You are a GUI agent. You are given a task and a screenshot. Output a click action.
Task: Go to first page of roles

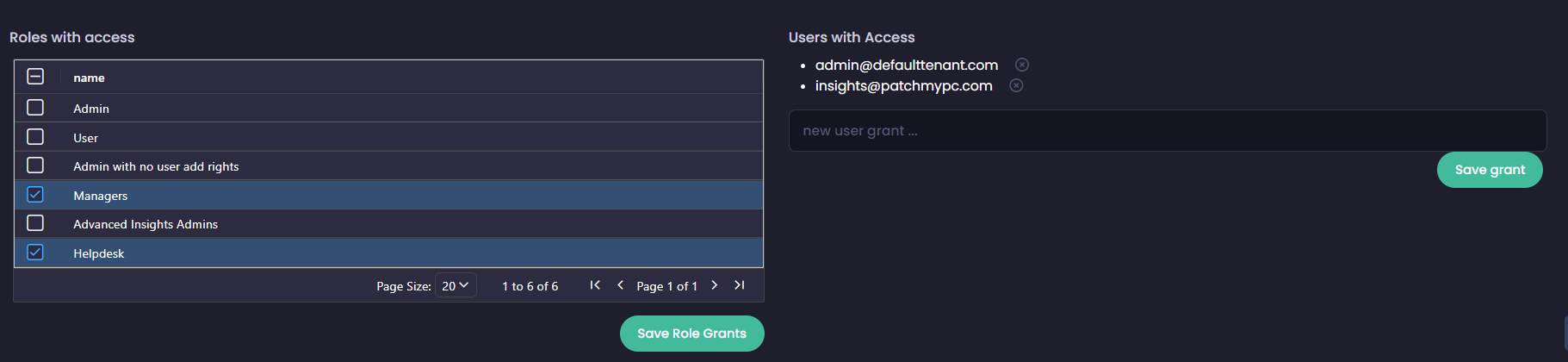click(x=595, y=285)
